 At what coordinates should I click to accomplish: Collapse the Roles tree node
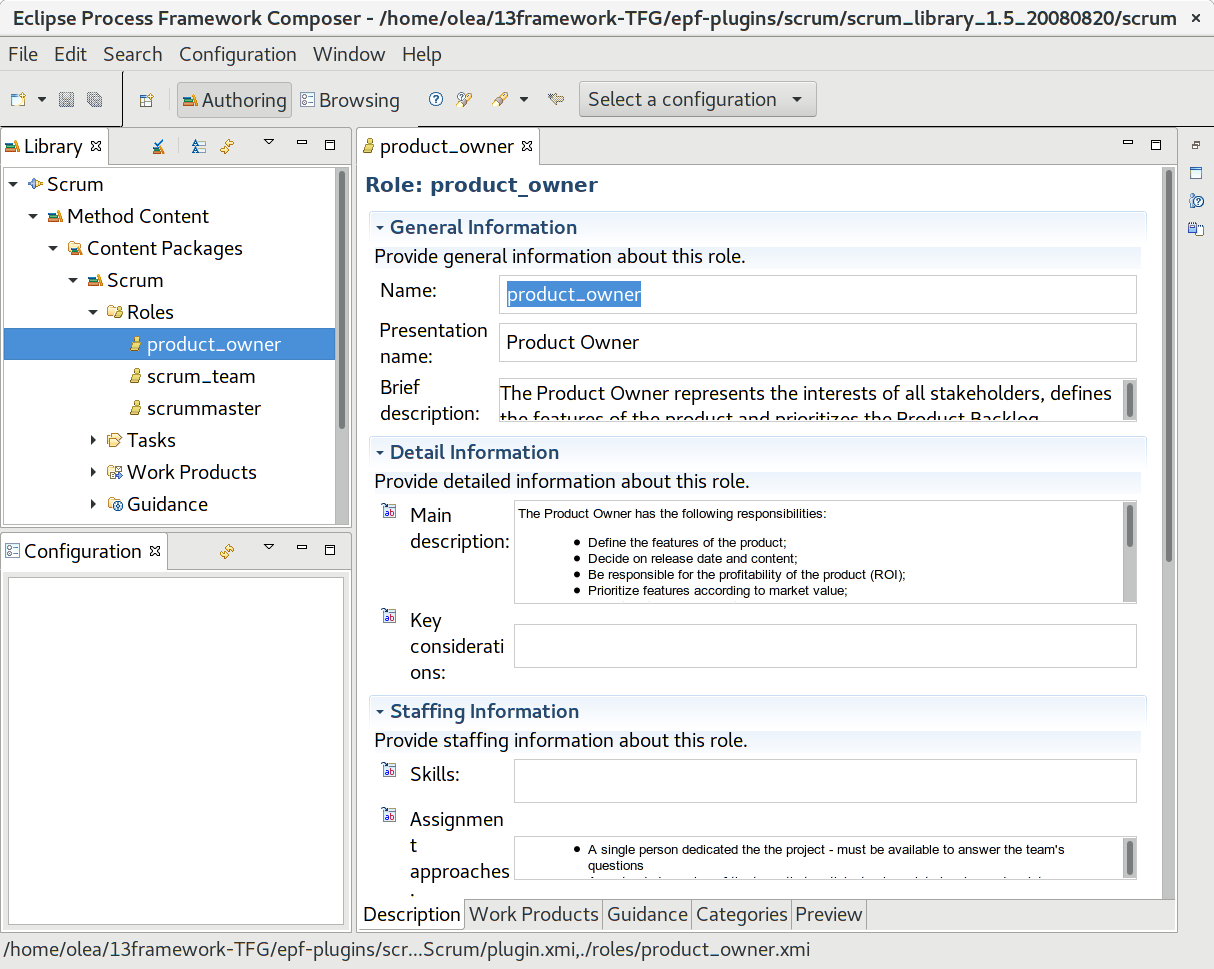(x=93, y=312)
